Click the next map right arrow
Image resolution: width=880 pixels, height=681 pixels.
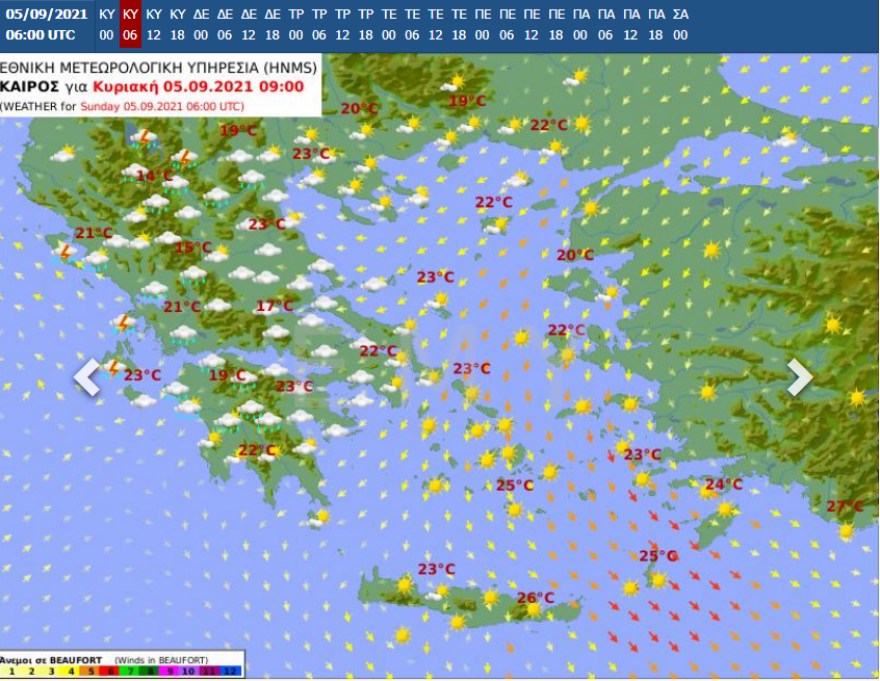click(x=800, y=377)
